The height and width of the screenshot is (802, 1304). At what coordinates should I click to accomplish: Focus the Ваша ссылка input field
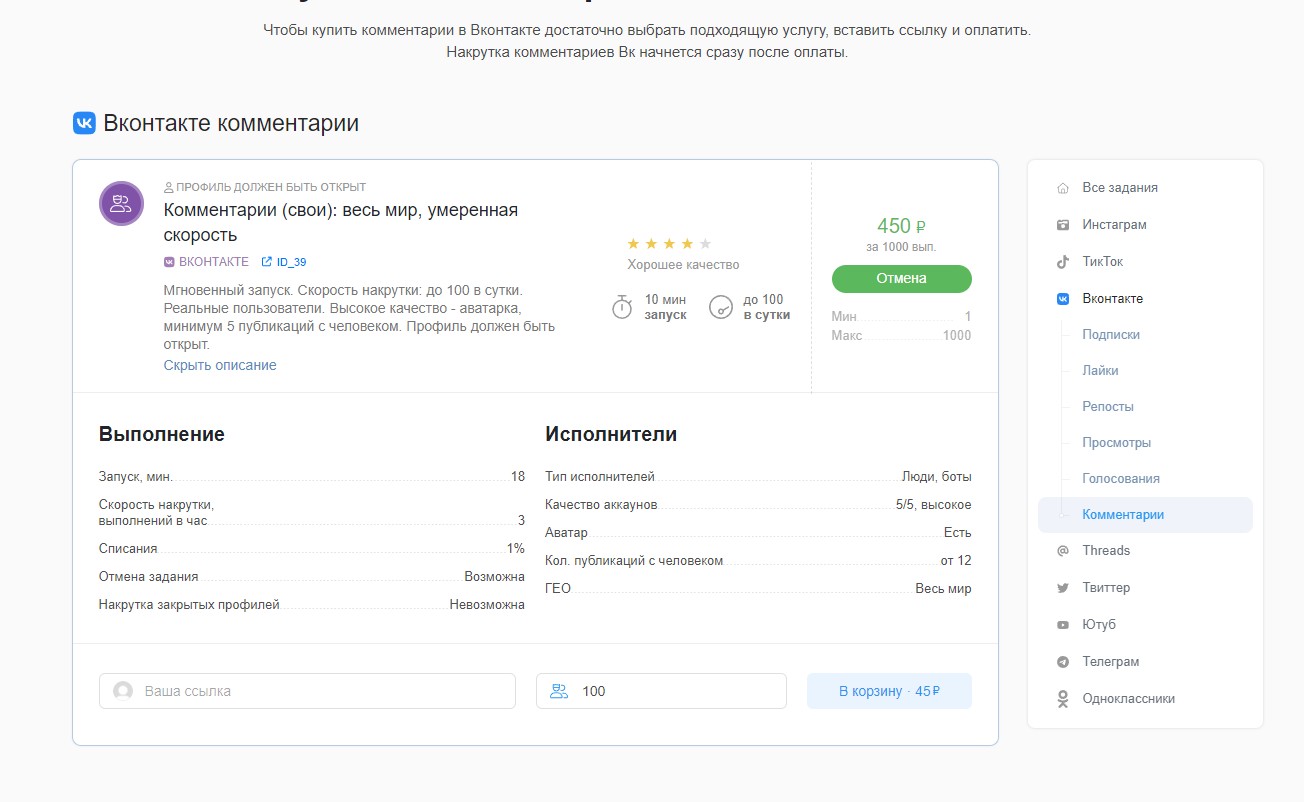(307, 691)
